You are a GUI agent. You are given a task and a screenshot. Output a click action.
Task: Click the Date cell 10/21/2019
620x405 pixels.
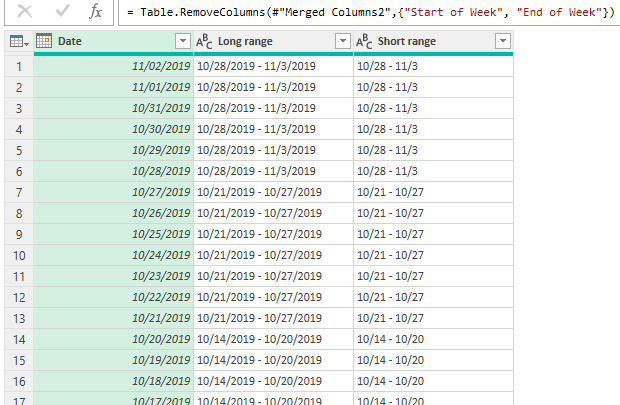(113, 318)
